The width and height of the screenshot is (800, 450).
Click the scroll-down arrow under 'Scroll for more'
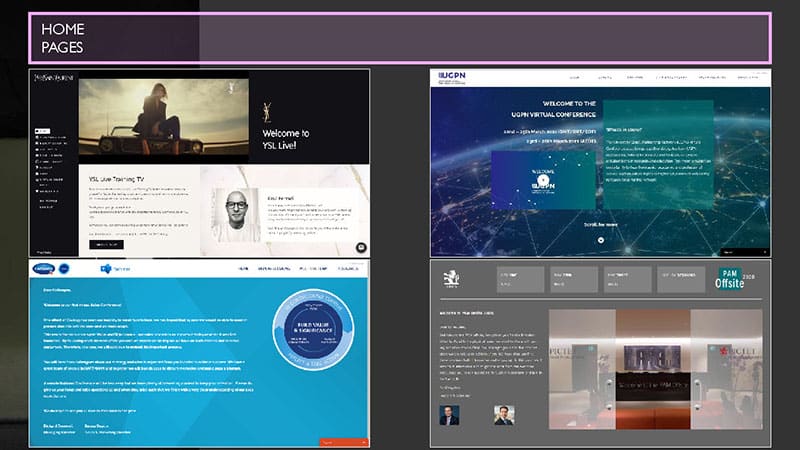point(600,240)
